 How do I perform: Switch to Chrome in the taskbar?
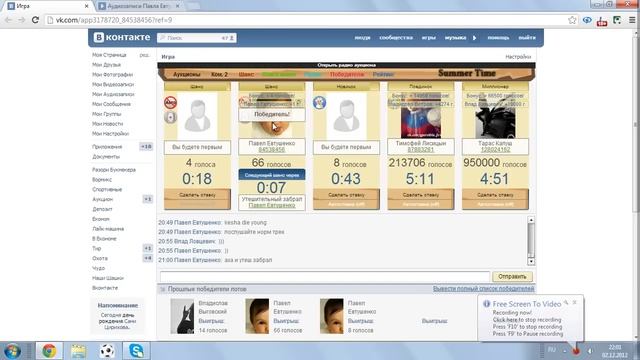pos(49,351)
